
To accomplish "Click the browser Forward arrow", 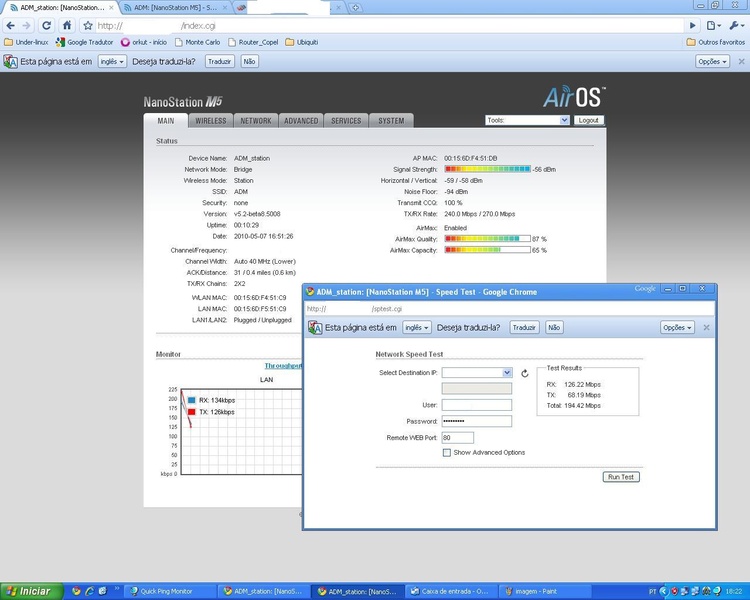I will (x=27, y=25).
